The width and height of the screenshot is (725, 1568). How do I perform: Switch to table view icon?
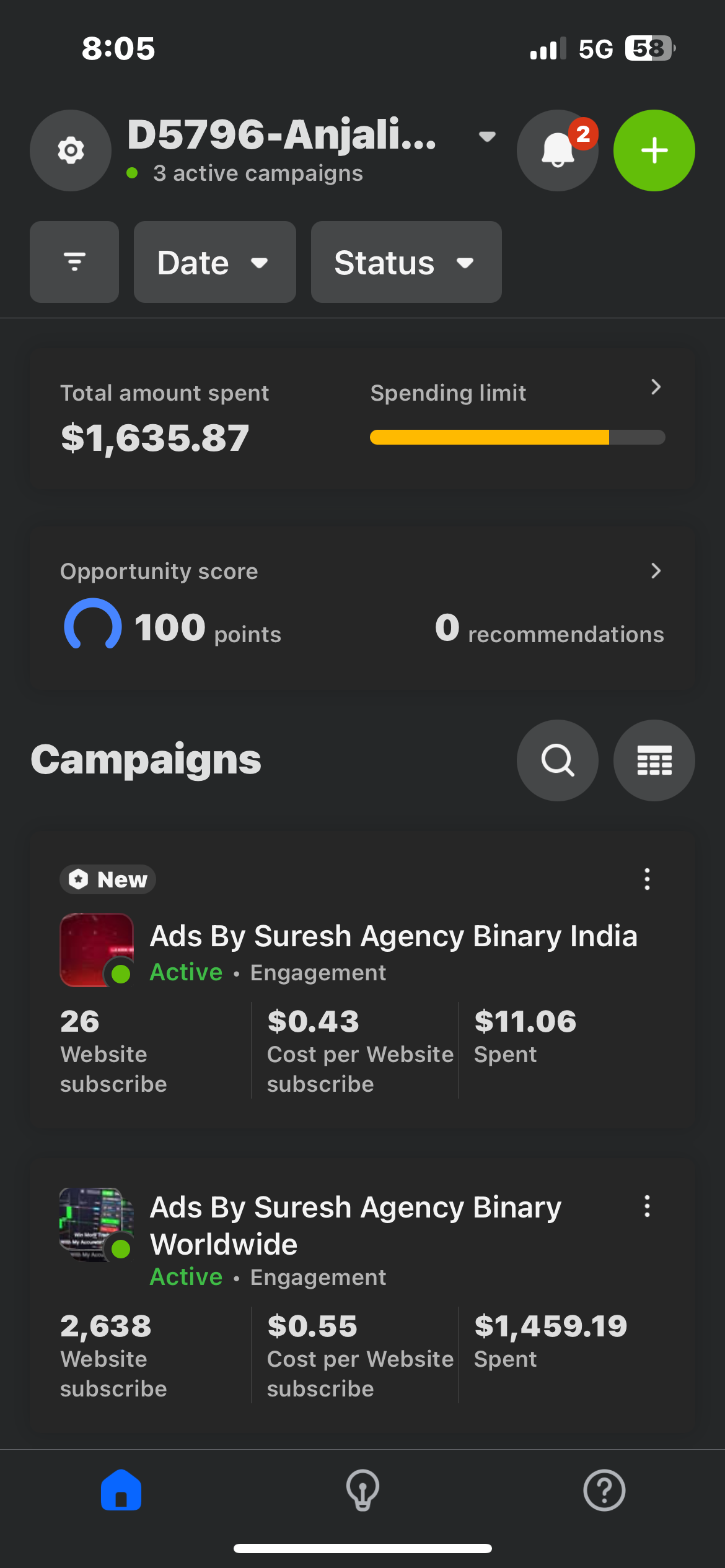point(654,760)
